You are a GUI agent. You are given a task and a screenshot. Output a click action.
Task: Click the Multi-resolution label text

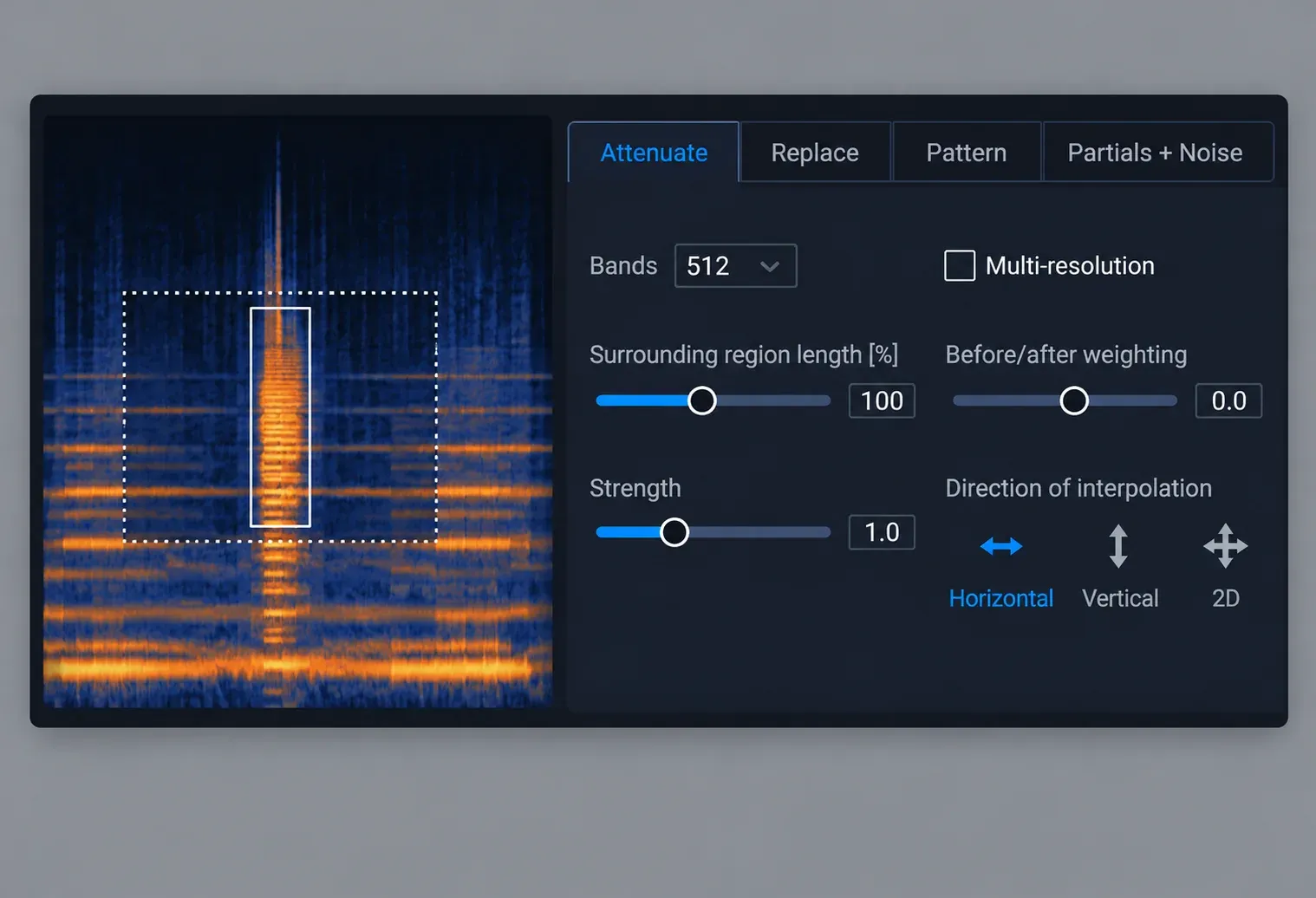1070,265
